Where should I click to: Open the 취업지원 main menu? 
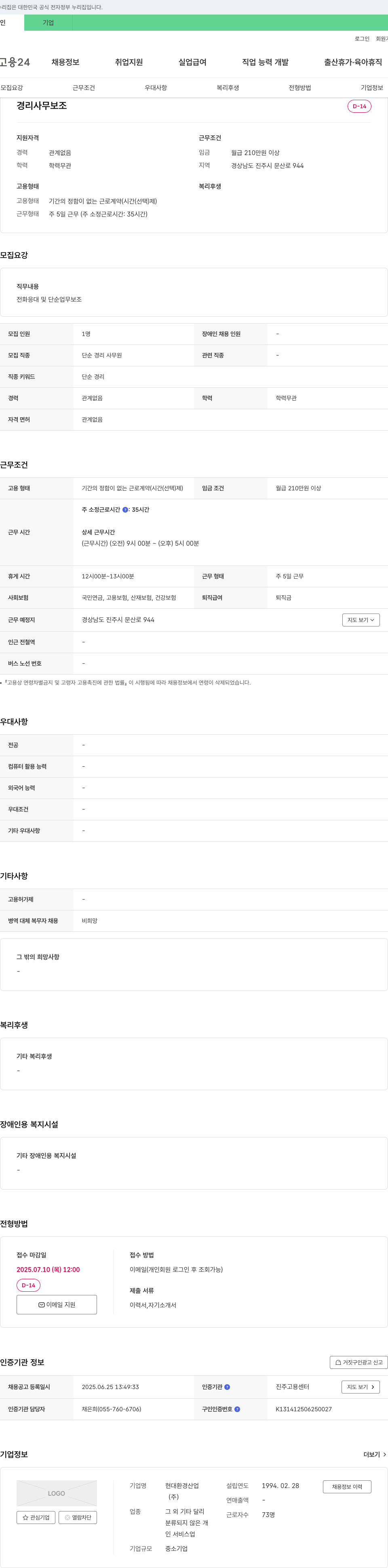tap(129, 62)
